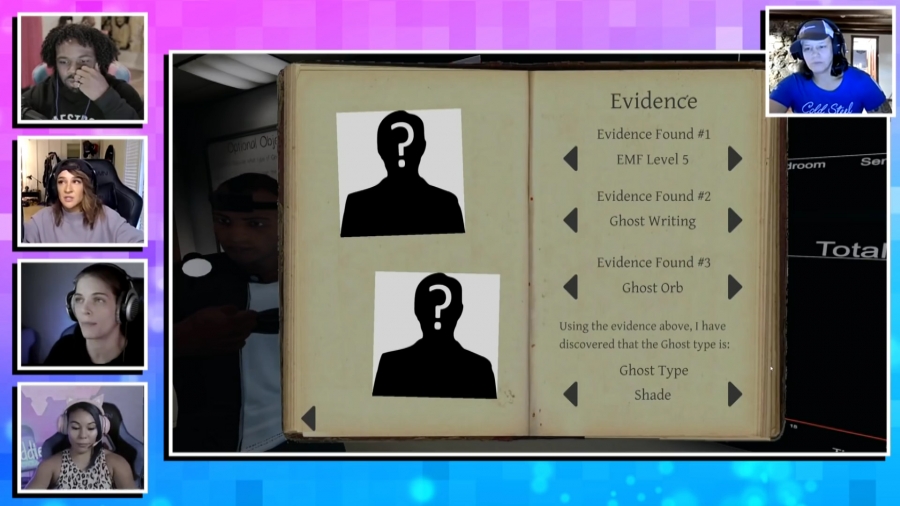Image resolution: width=900 pixels, height=506 pixels.
Task: Select the bottom unknown-person photo placeholder
Action: tap(436, 335)
